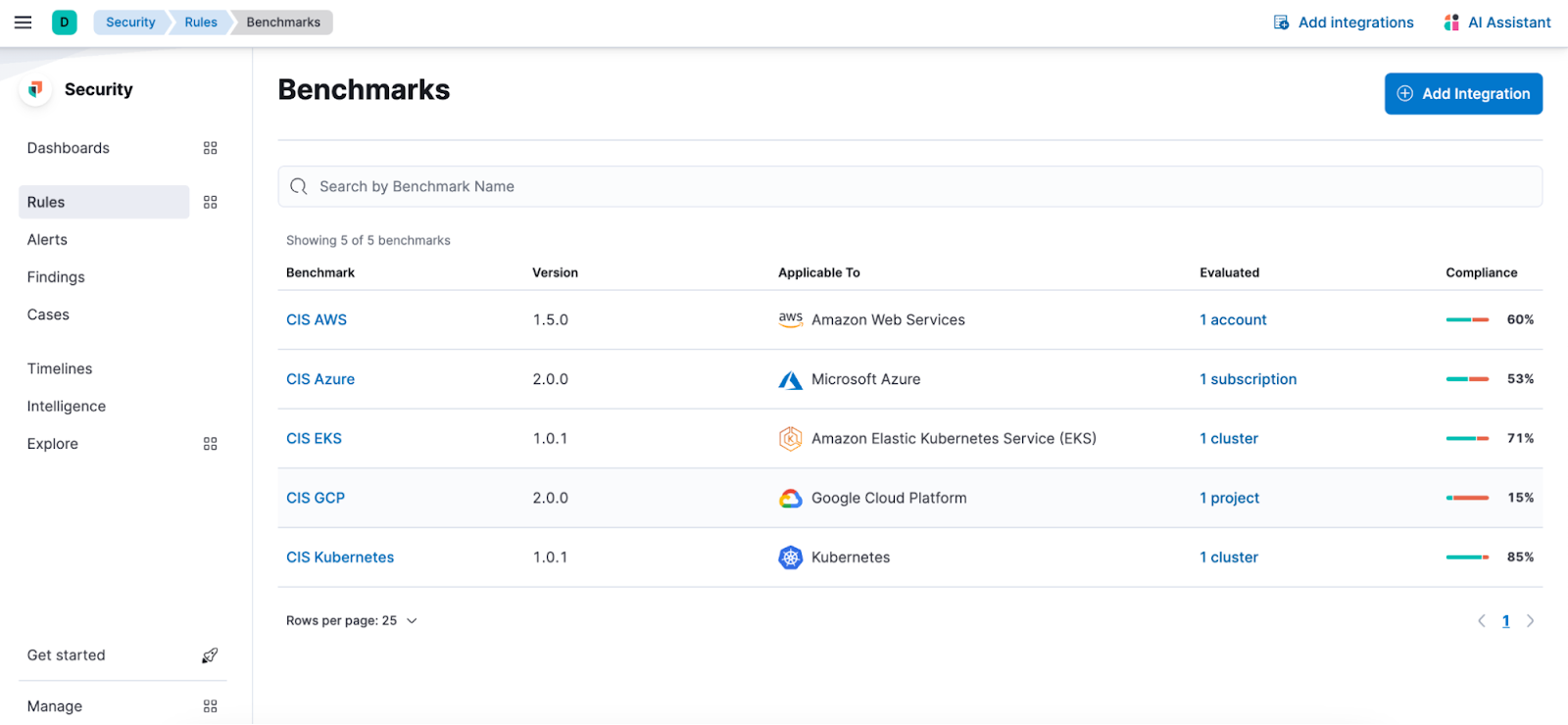Screen dimensions: 1568x725
Task: Click the Benchmark column header
Action: point(320,272)
